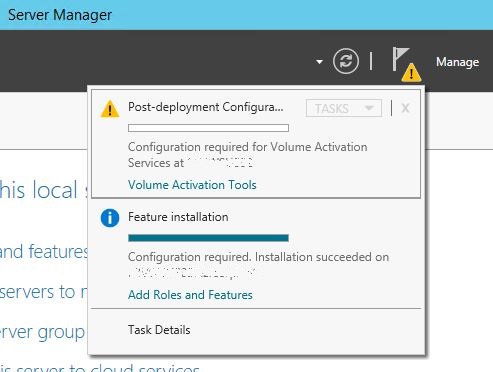Click the 'servers to' link behind the popup
493x372 pixels.
point(44,292)
